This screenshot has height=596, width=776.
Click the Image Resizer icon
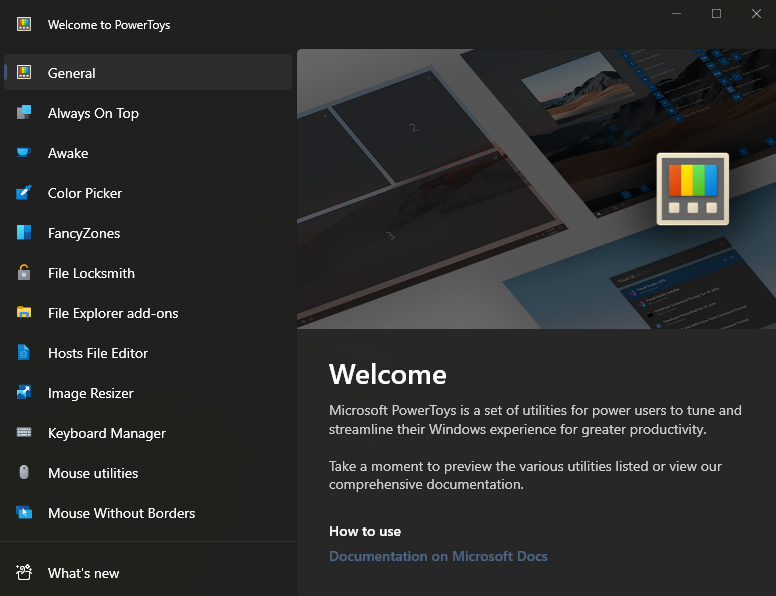(x=24, y=393)
